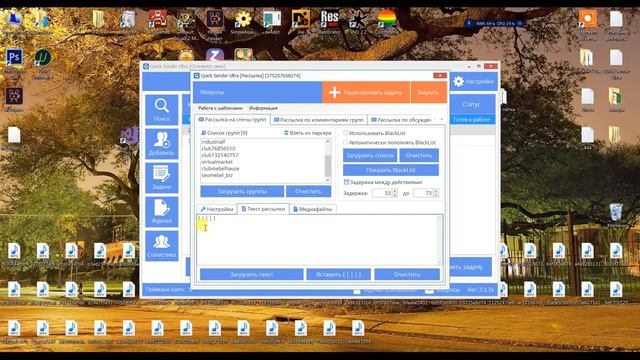This screenshot has width=640, height=360.
Task: Click the Статус column header in main window
Action: (471, 104)
